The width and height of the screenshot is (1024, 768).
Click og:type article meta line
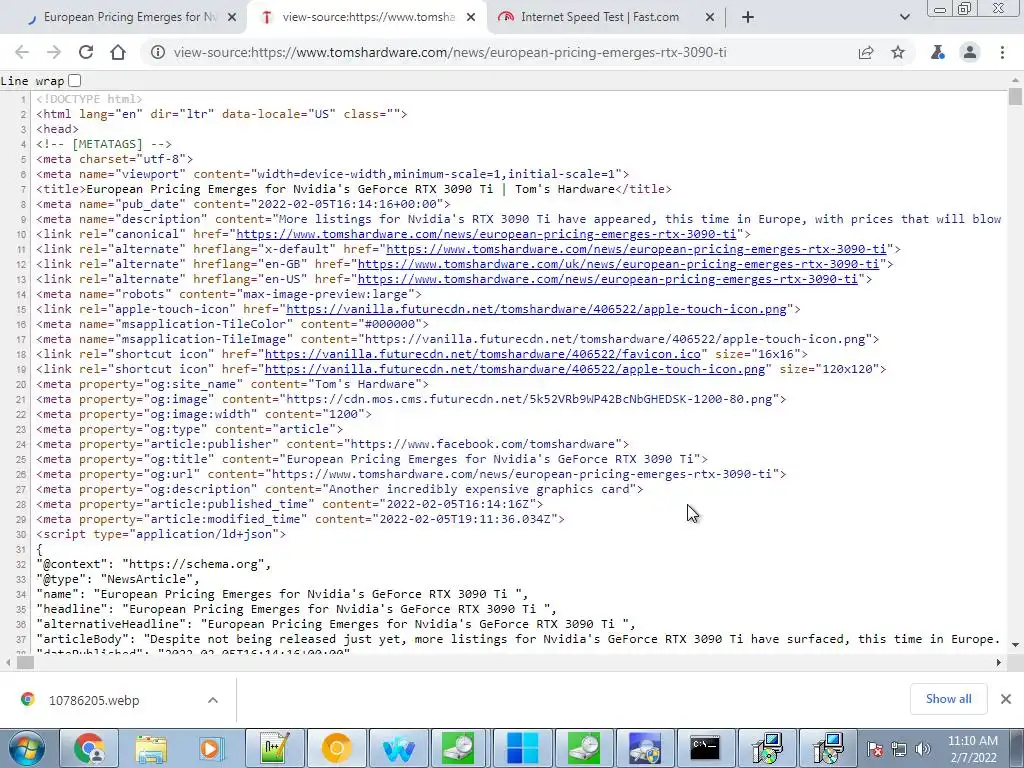[x=189, y=429]
